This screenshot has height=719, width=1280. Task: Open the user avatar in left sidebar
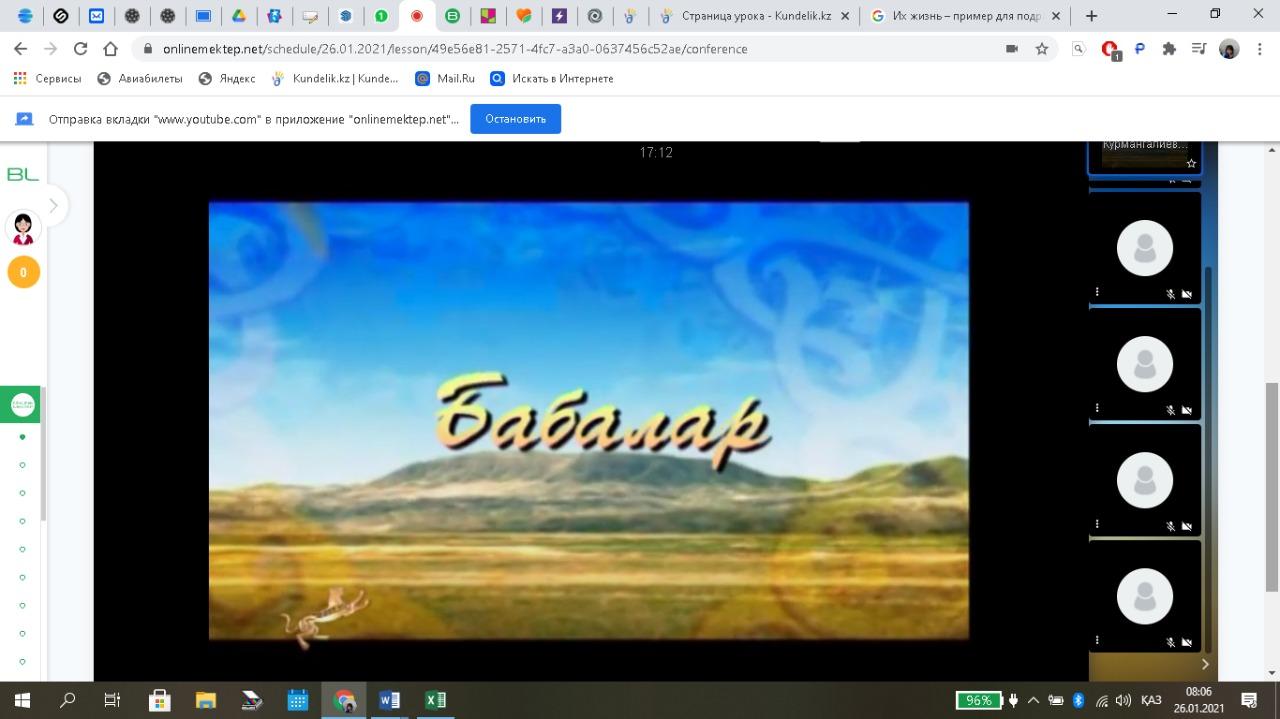23,228
